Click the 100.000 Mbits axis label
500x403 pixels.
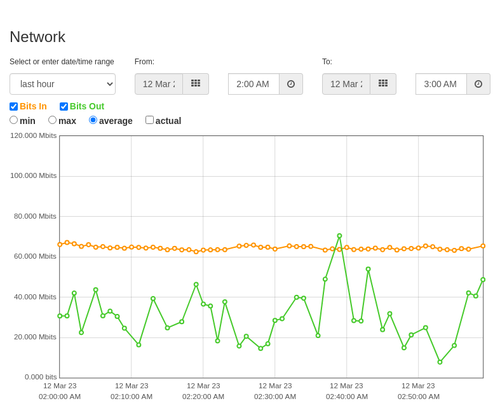[33, 176]
